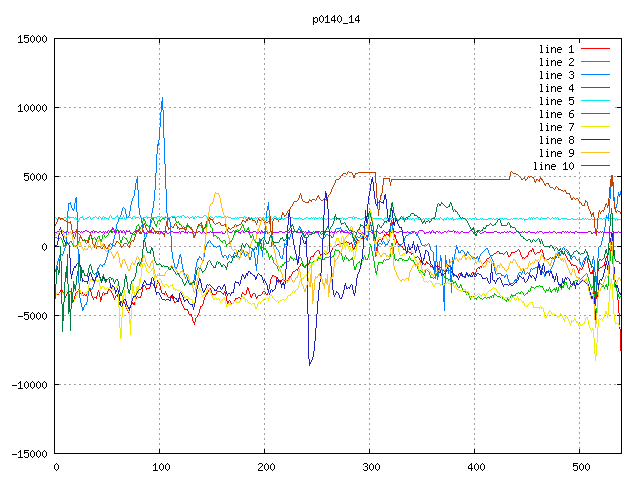Pick the color sample beside 'line 4'
Image resolution: width=640 pixels, height=480 pixels.
click(x=595, y=88)
